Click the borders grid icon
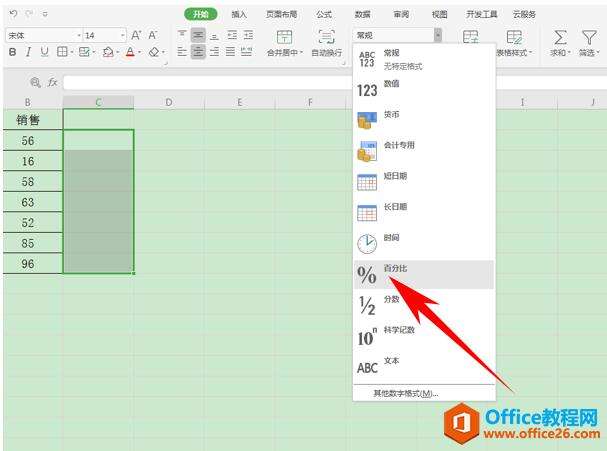 click(x=62, y=52)
